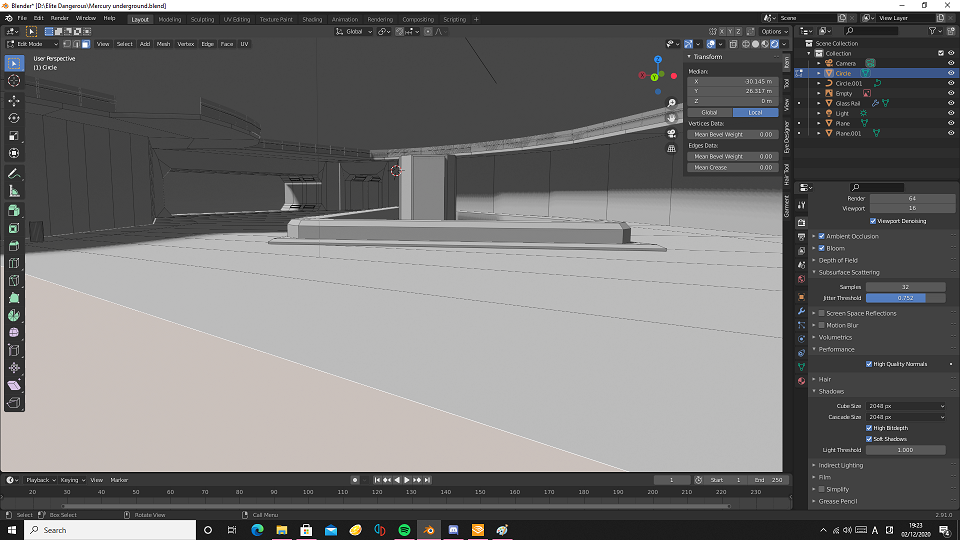The width and height of the screenshot is (960, 540).
Task: Uncheck Viewport Denoising
Action: point(872,221)
